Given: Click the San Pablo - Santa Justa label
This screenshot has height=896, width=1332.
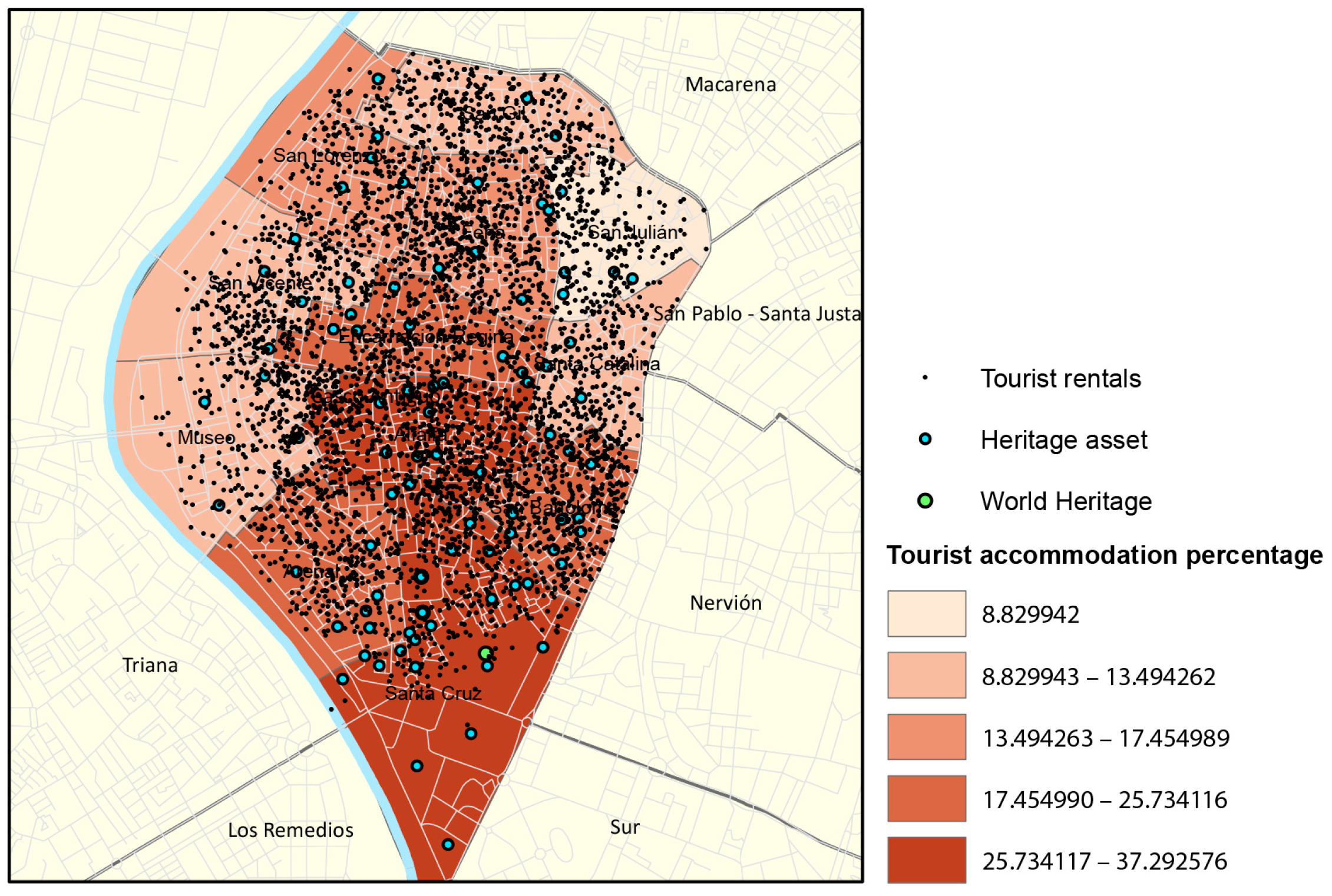Looking at the screenshot, I should [x=756, y=314].
